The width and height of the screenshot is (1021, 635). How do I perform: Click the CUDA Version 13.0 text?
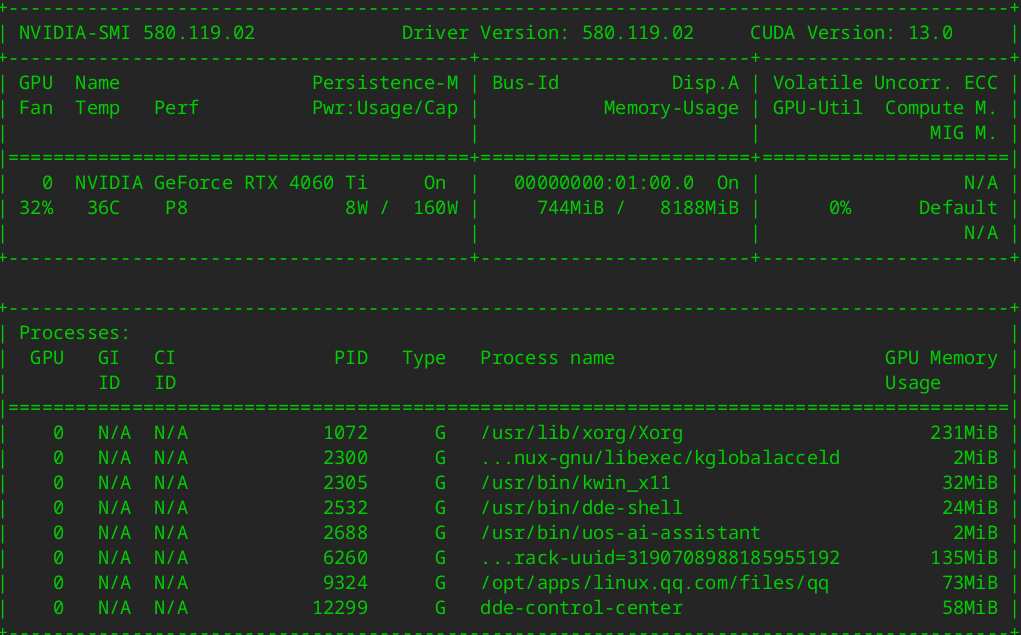(851, 33)
